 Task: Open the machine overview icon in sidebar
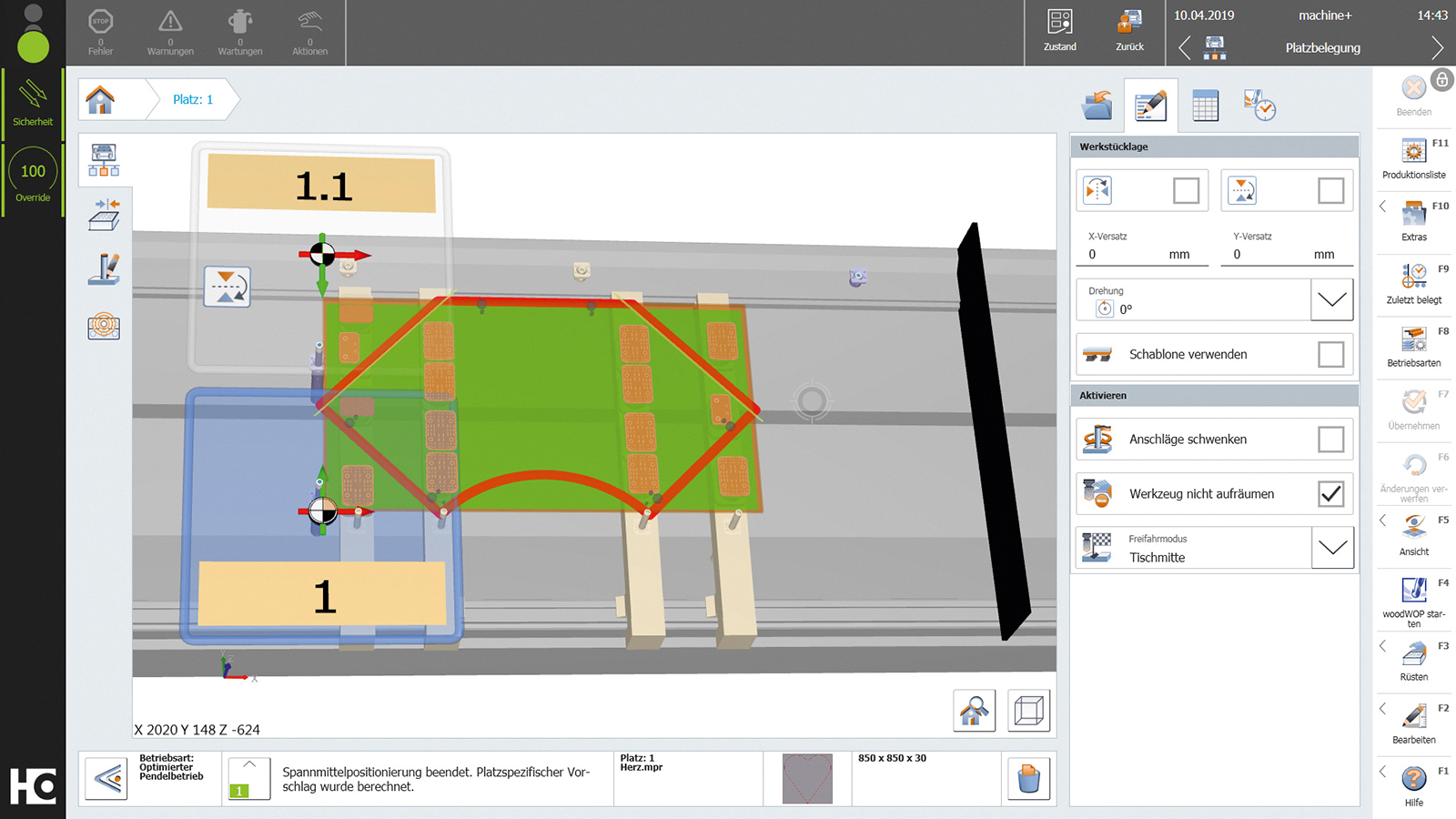(103, 159)
